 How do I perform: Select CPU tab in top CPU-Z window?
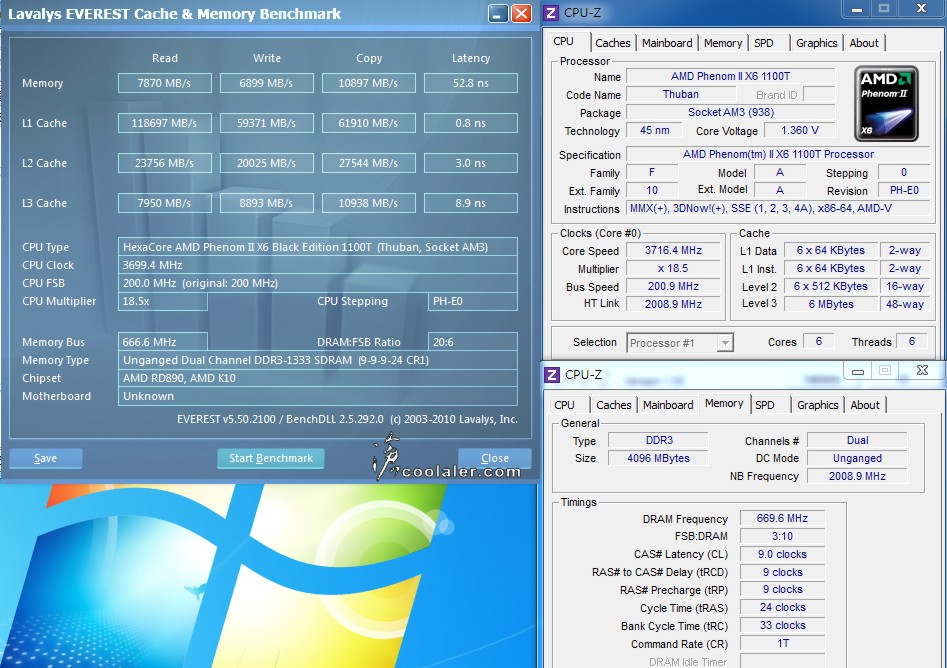tap(563, 41)
